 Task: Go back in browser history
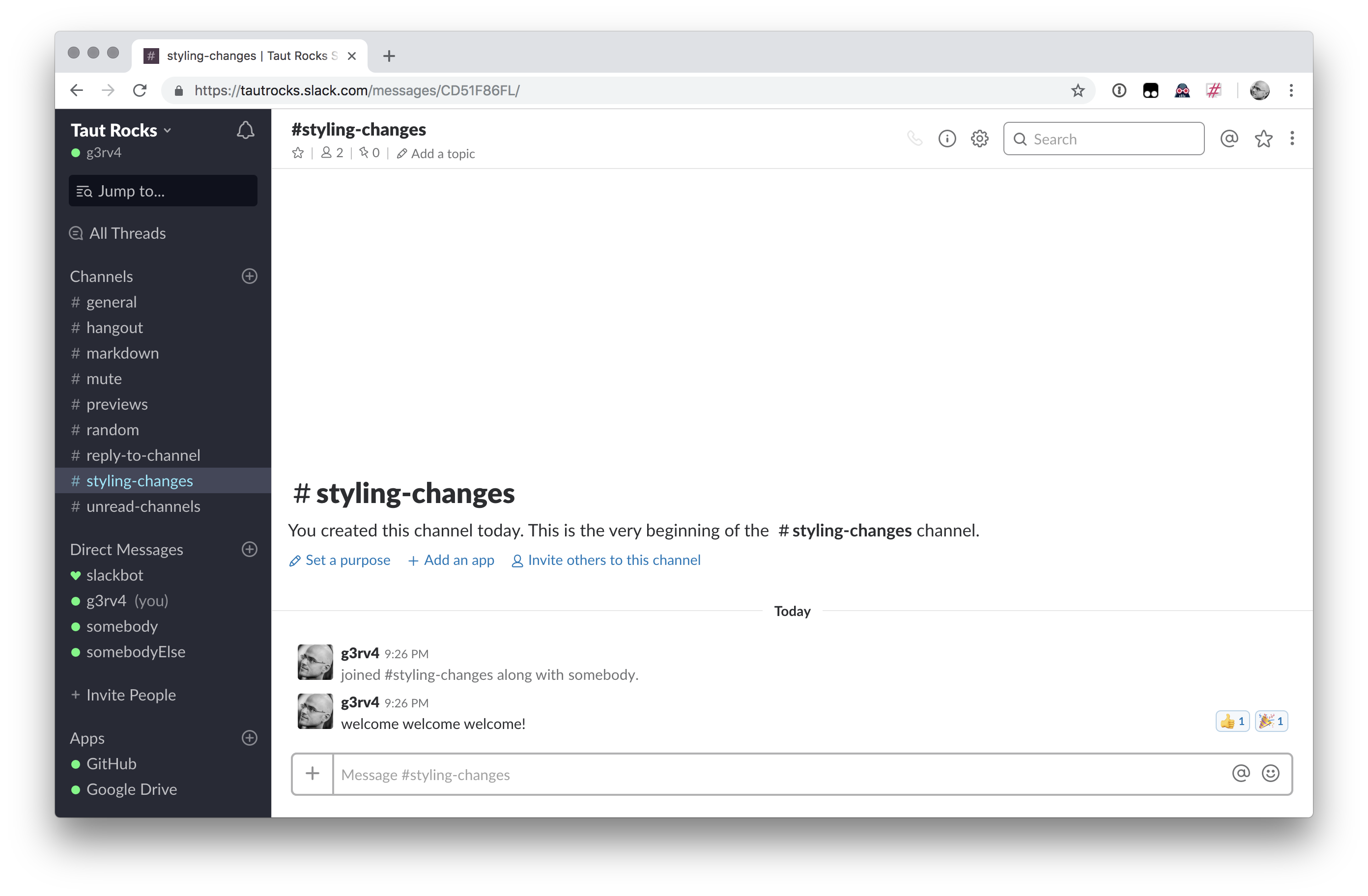click(77, 90)
